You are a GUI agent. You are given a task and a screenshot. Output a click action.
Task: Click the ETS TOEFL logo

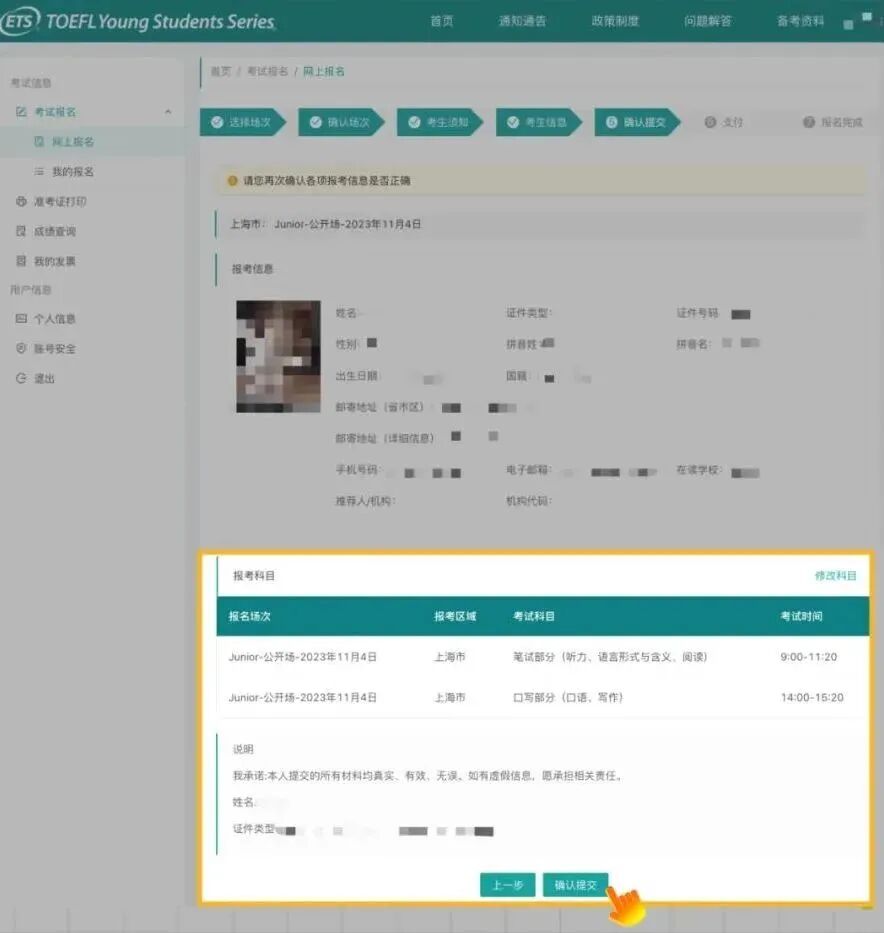[x=138, y=22]
